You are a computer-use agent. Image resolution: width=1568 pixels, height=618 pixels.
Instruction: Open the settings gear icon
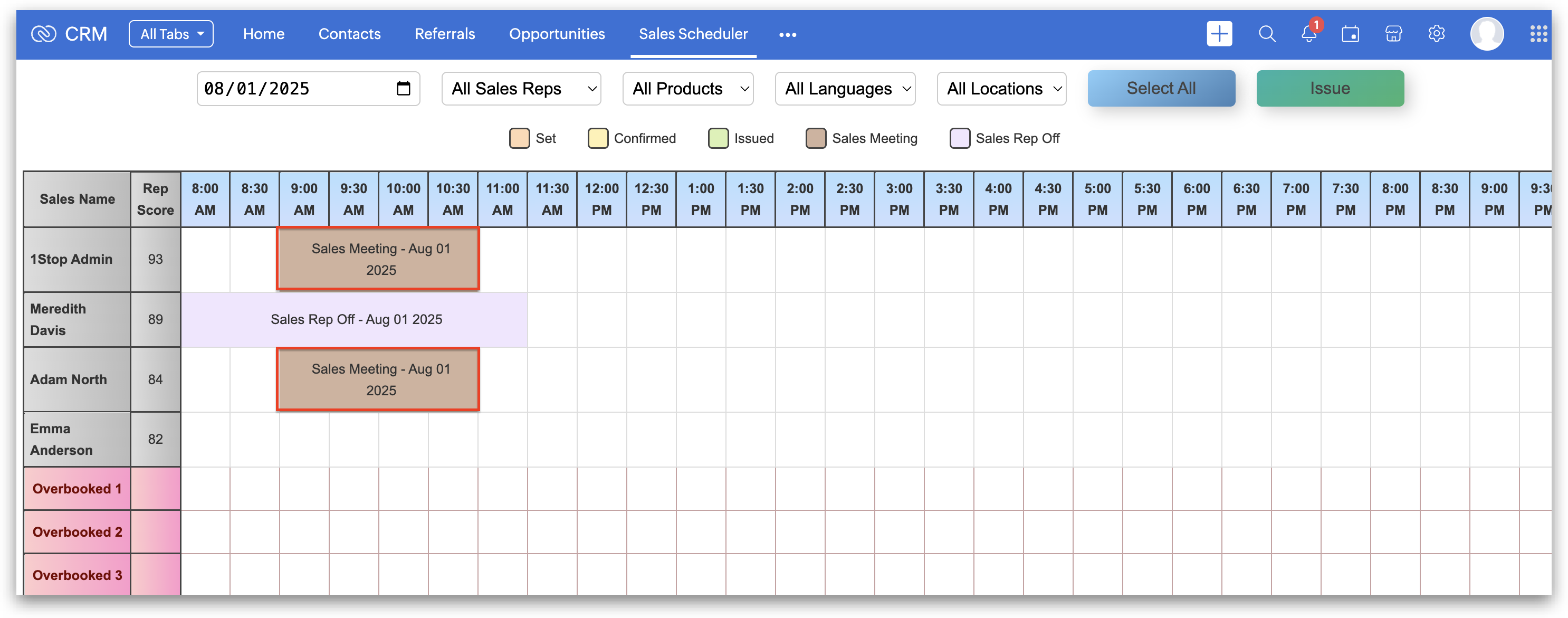[1436, 34]
